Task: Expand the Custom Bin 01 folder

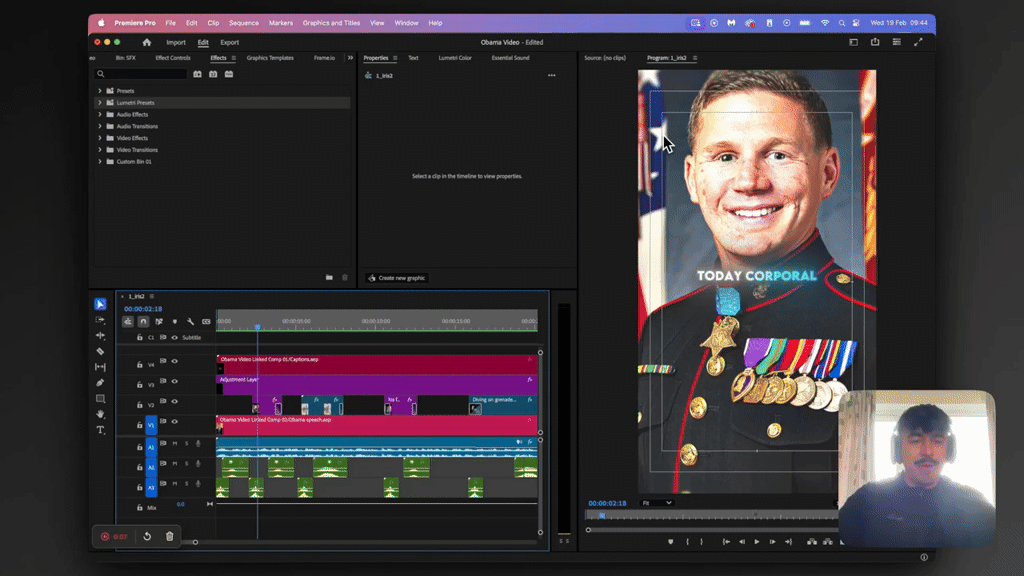Action: (100, 161)
